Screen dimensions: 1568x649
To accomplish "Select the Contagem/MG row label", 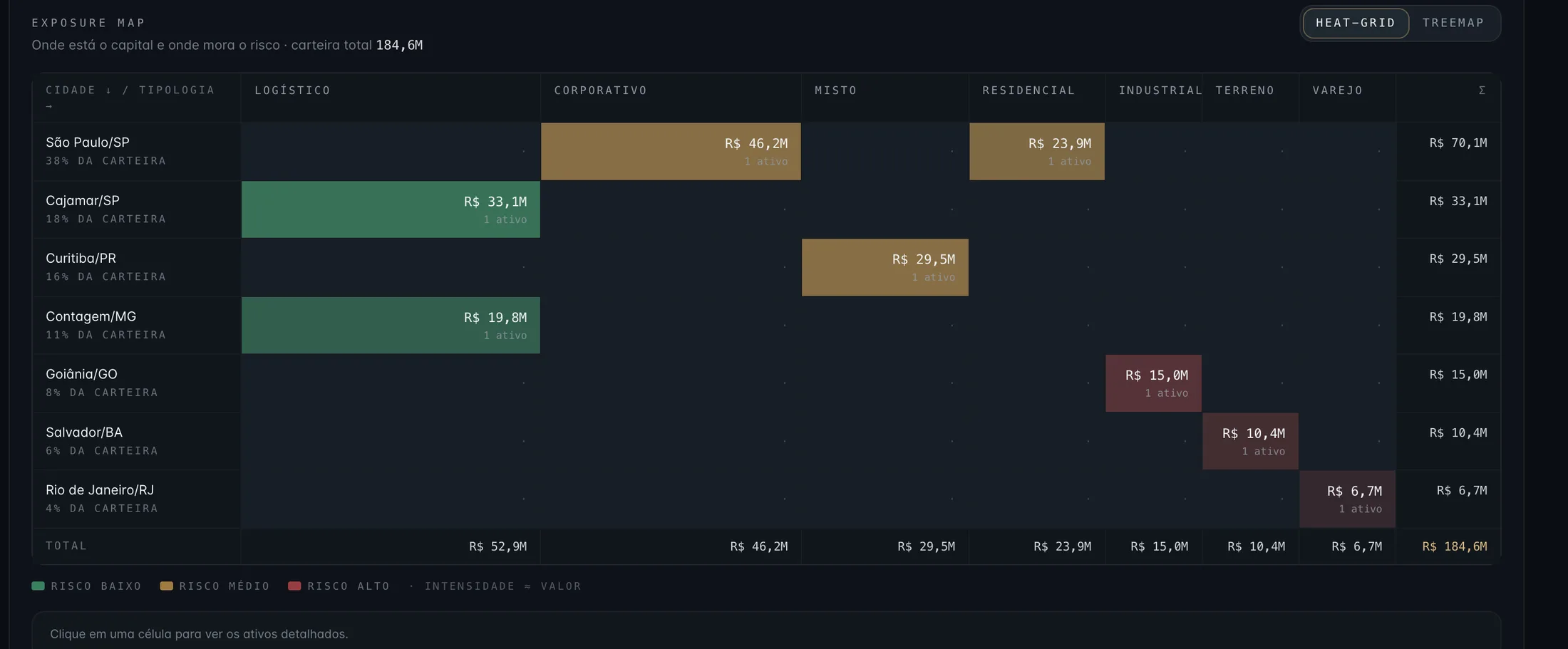I will point(136,325).
